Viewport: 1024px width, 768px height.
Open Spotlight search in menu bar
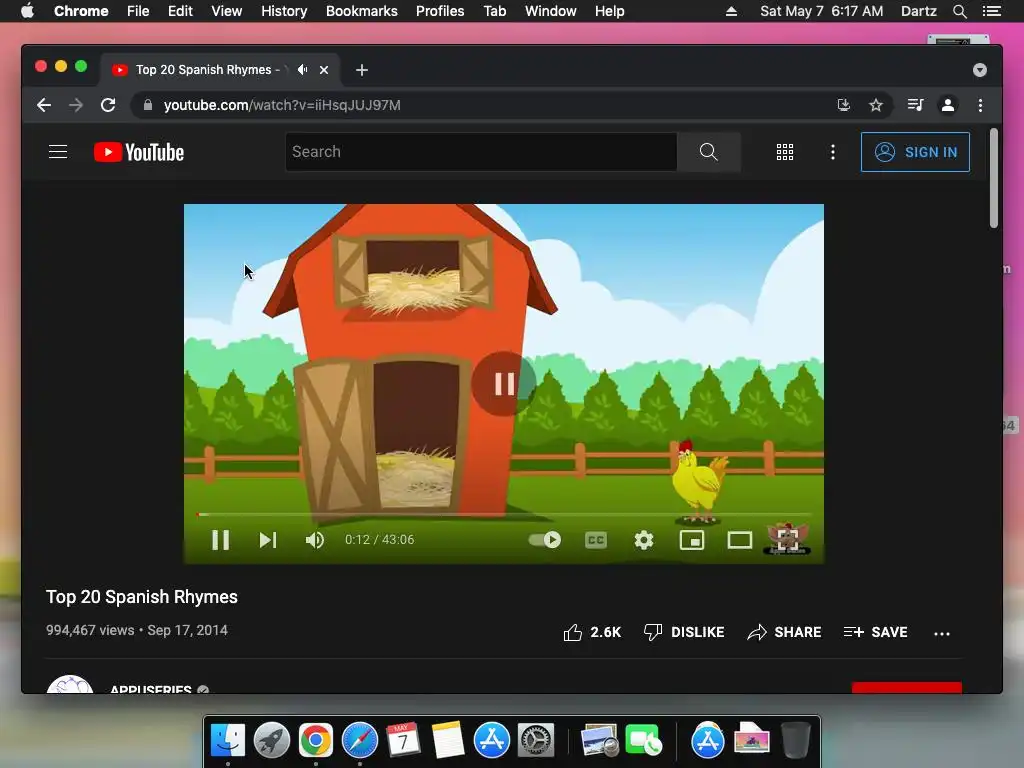[x=959, y=11]
